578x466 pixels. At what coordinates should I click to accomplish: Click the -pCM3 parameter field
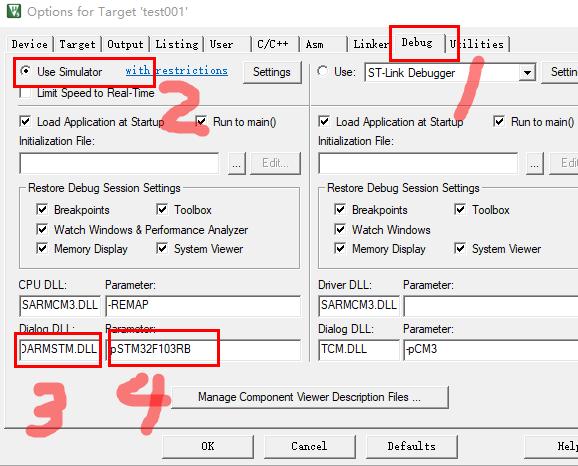[x=491, y=349]
